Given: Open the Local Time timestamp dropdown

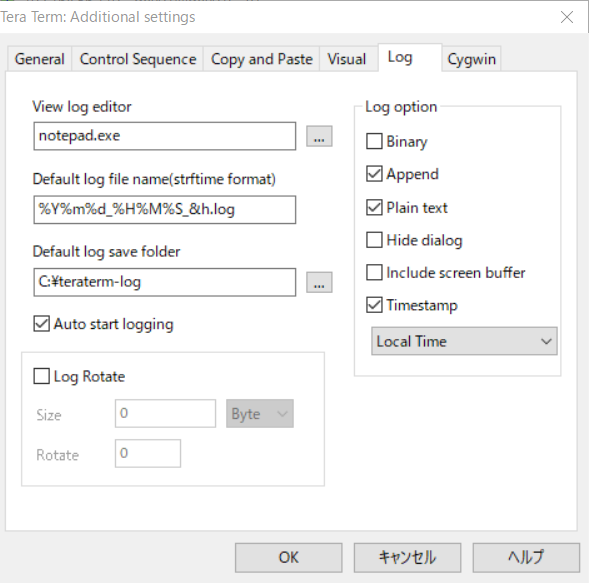Looking at the screenshot, I should coord(464,341).
